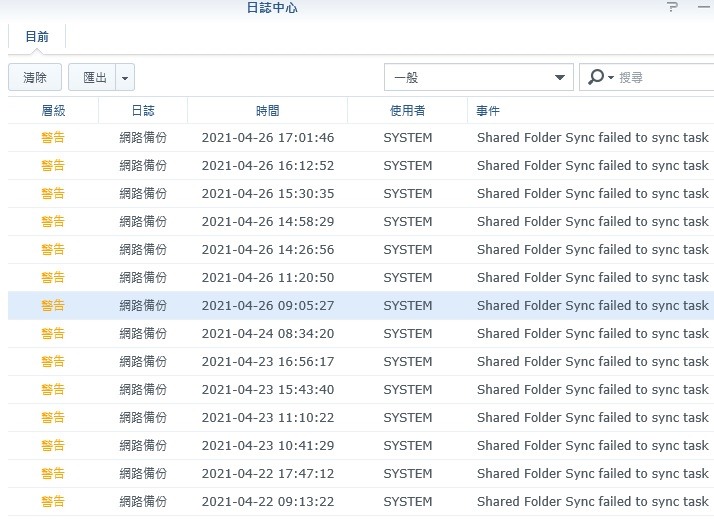Sort by 時間 column header
The image size is (714, 521).
click(267, 110)
